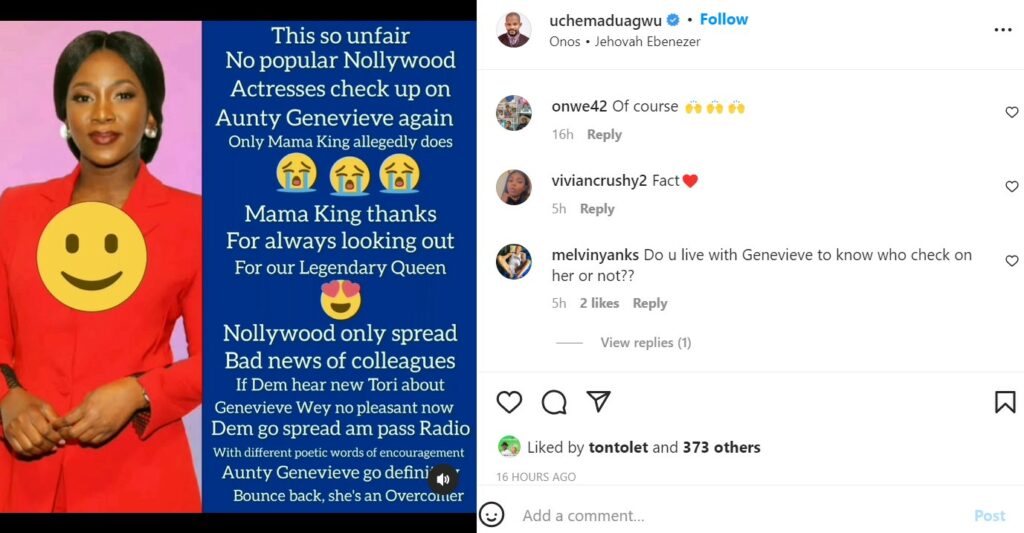The width and height of the screenshot is (1024, 533).
Task: Open emoji picker in comment box
Action: pyautogui.click(x=491, y=515)
